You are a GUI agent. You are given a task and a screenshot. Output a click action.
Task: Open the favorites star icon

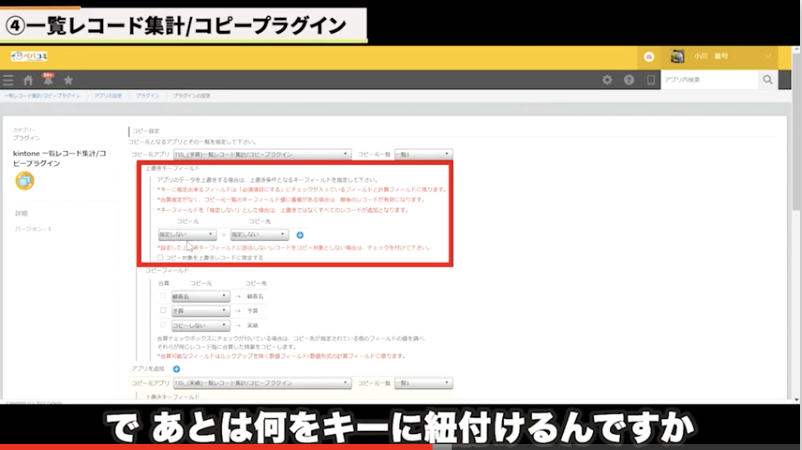pos(68,80)
